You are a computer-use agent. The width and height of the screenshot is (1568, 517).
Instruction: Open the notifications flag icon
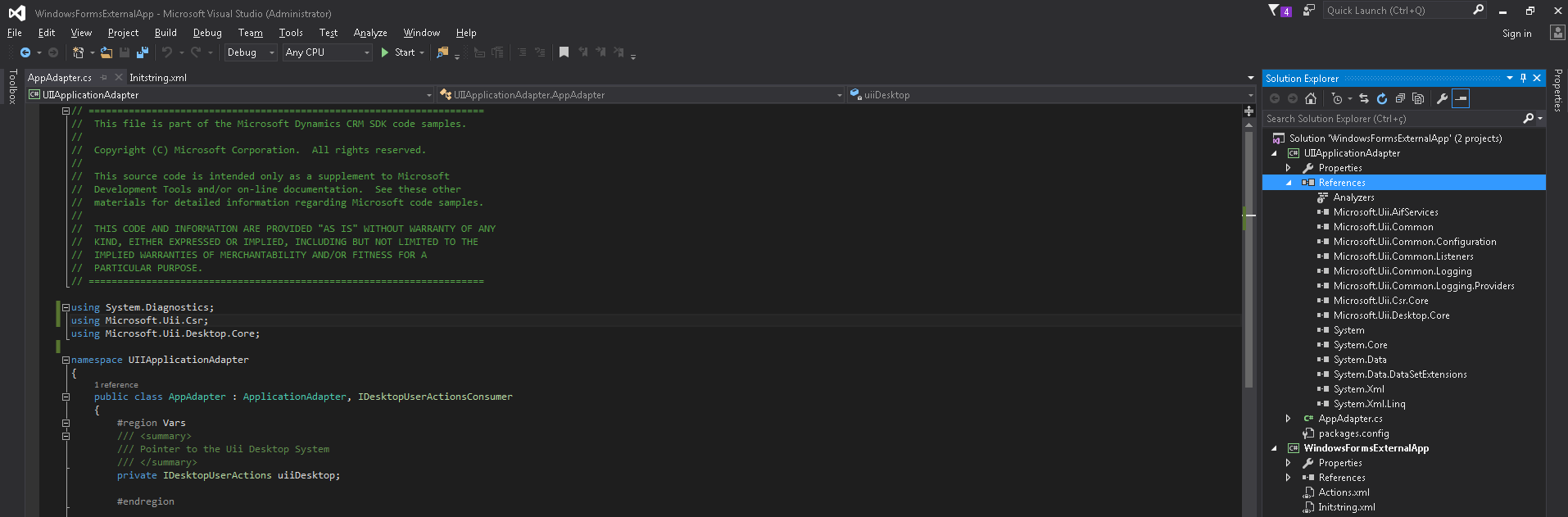tap(1275, 11)
